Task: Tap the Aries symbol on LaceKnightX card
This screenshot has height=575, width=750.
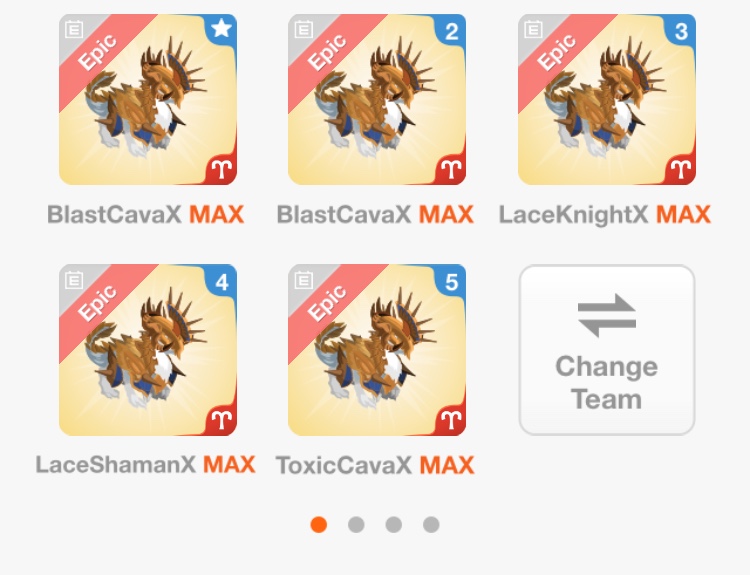Action: click(x=680, y=169)
